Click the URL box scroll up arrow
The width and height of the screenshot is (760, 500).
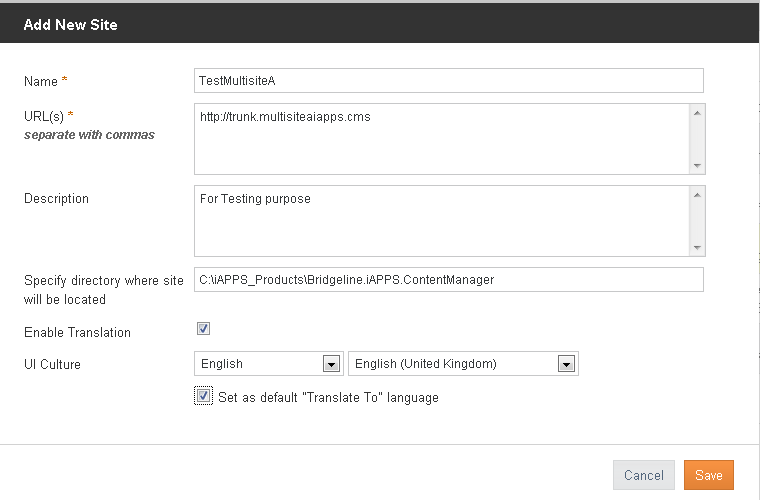point(697,113)
